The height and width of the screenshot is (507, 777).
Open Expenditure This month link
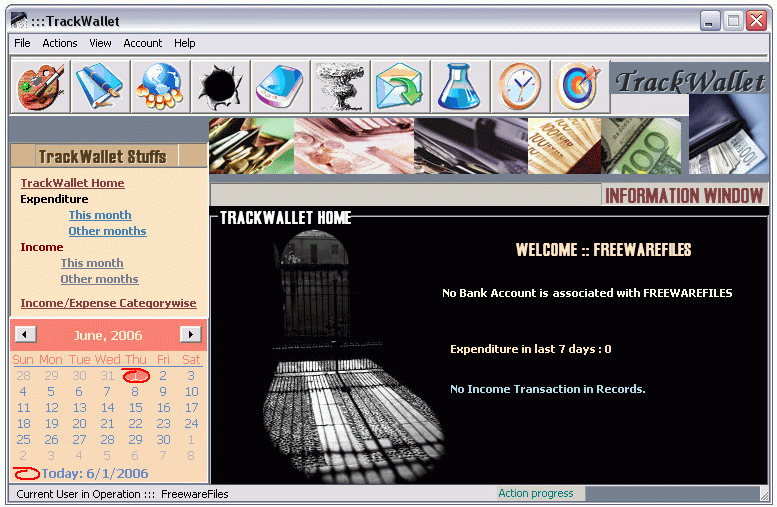point(100,215)
